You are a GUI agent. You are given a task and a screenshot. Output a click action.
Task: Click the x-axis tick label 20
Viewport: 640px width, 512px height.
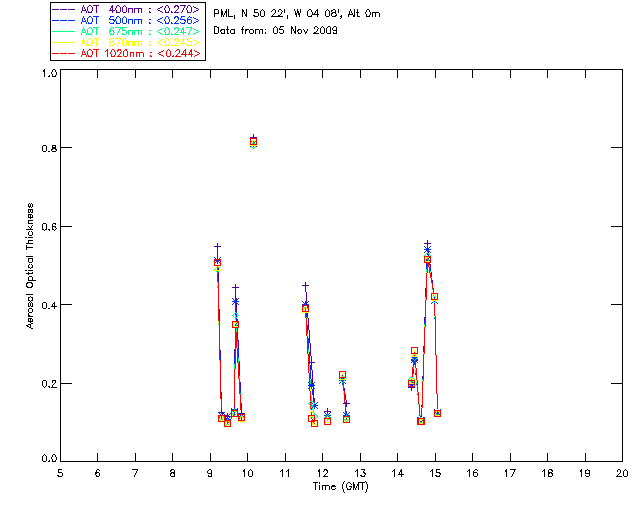point(622,472)
